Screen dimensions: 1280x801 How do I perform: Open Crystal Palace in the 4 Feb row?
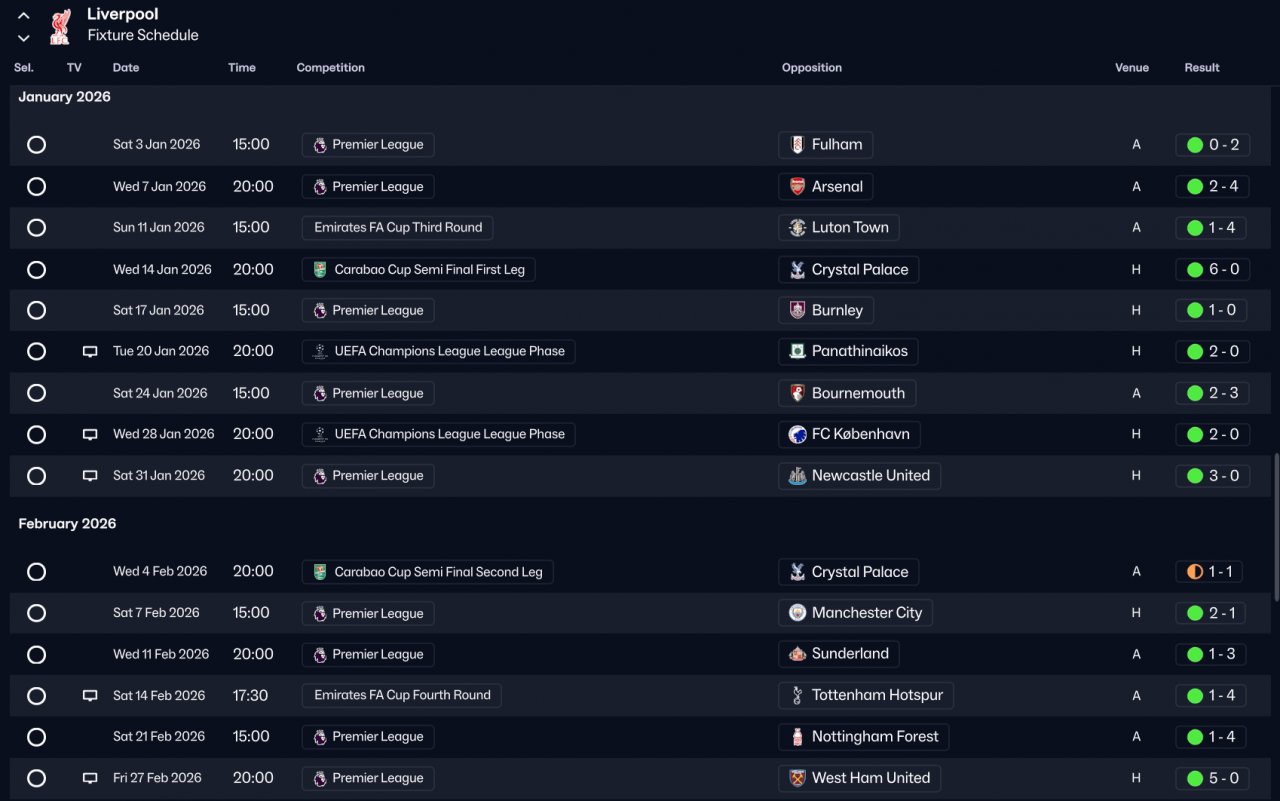click(848, 572)
